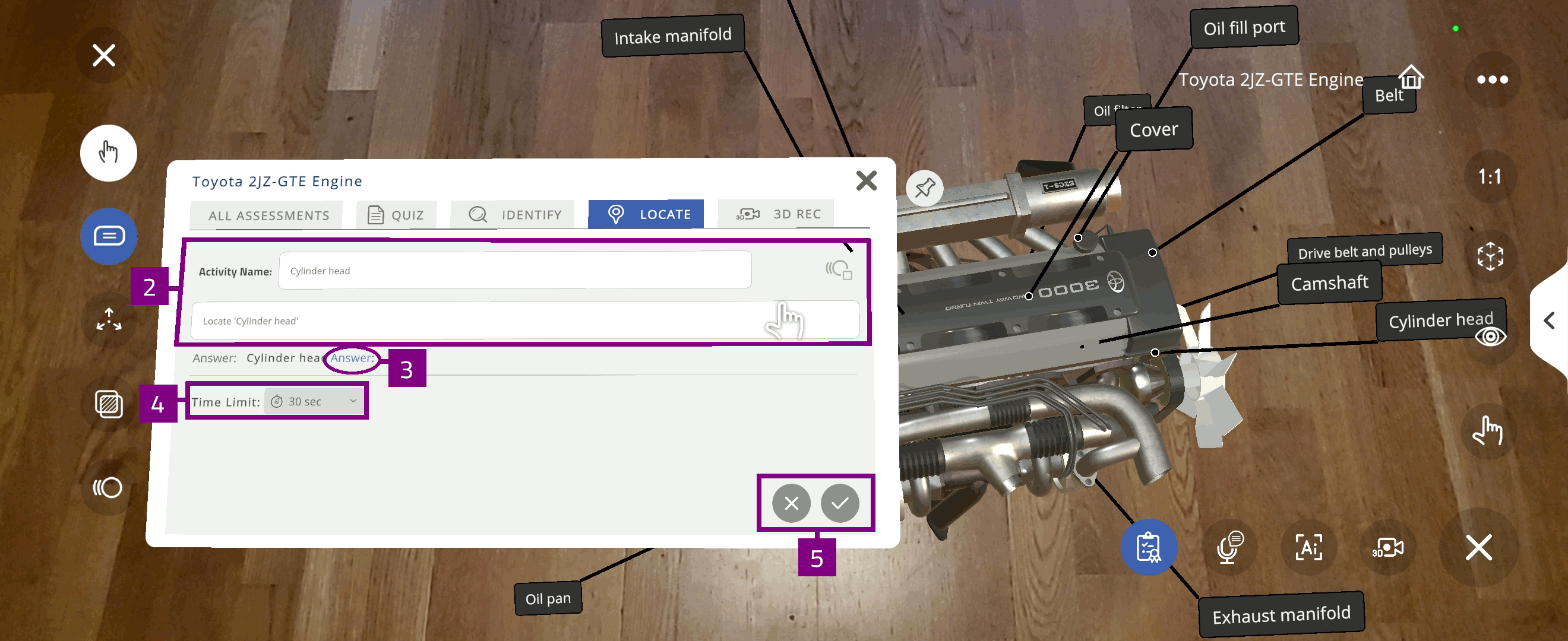Screen dimensions: 1568x641
Task: Select the hand pointer tool in left sidebar
Action: (x=108, y=153)
